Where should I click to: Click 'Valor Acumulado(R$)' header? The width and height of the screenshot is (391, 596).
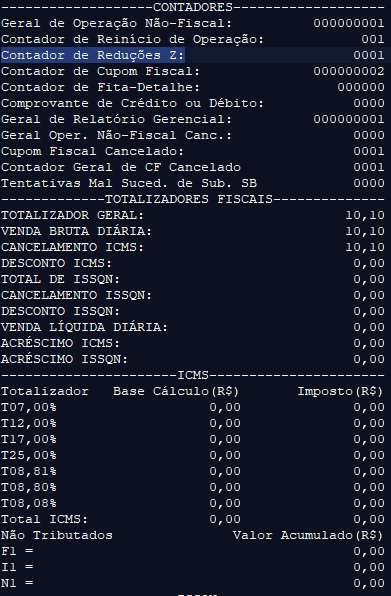[x=308, y=535]
